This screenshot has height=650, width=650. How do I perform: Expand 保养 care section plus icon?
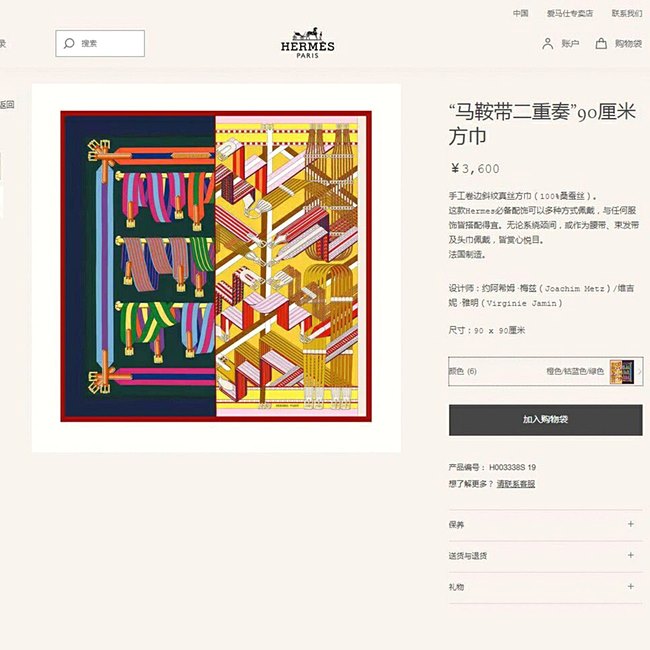click(631, 524)
